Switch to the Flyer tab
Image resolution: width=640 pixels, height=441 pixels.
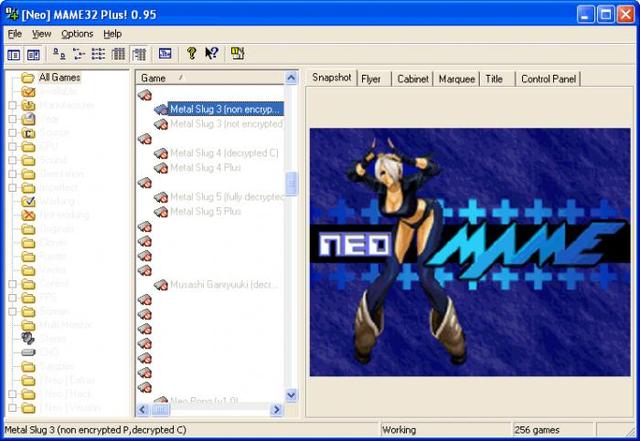371,79
